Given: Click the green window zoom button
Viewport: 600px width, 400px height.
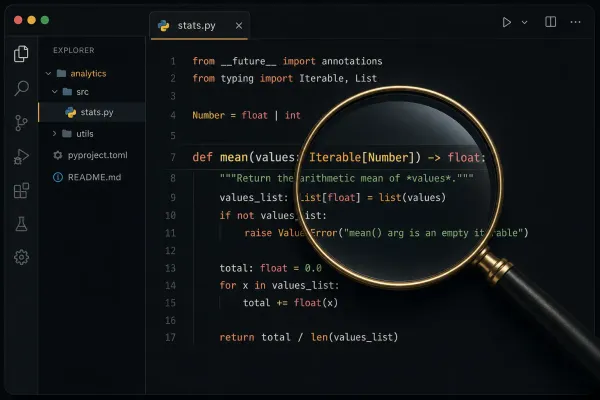Looking at the screenshot, I should (45, 20).
